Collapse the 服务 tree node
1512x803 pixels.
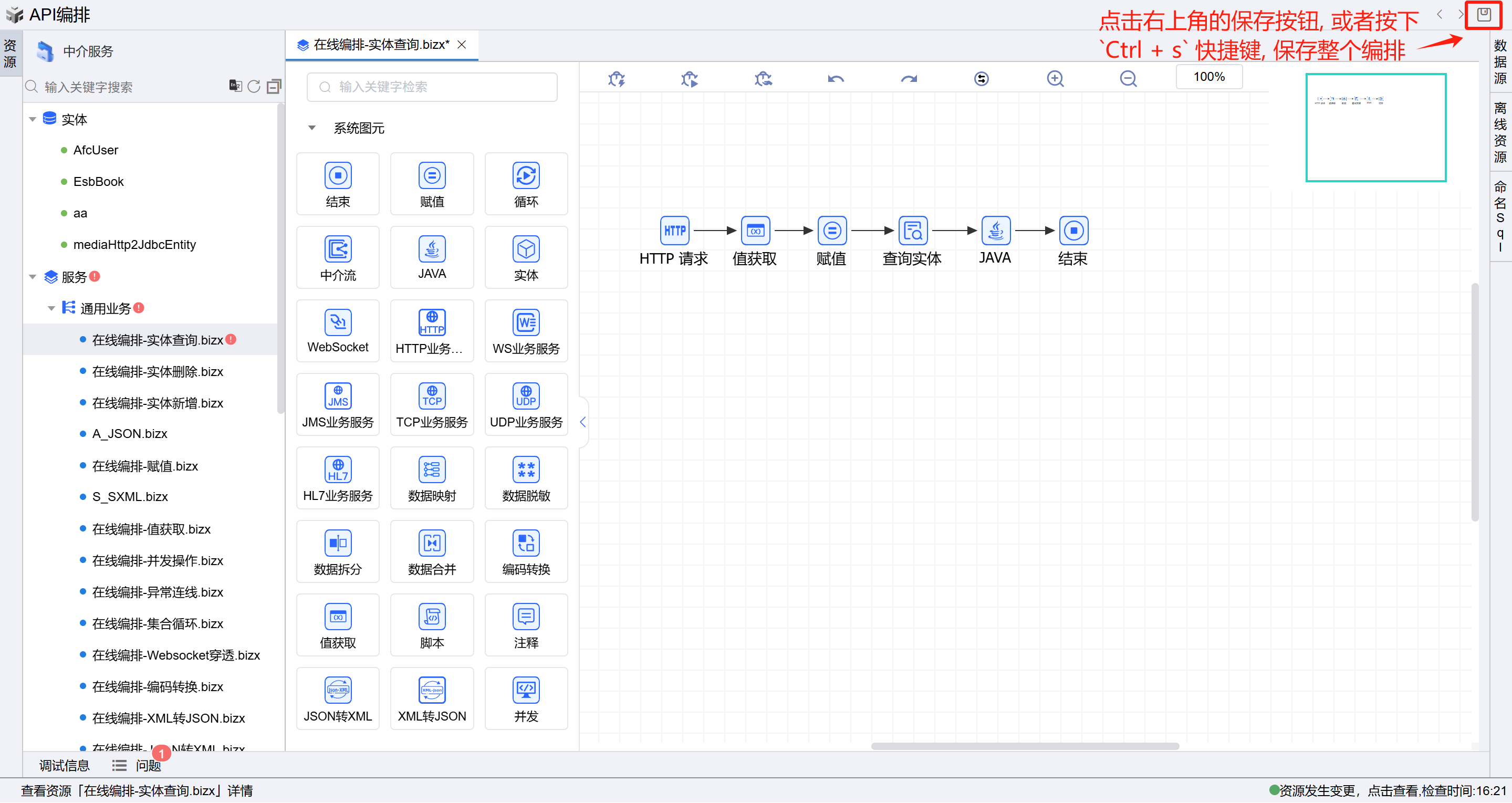click(x=33, y=276)
